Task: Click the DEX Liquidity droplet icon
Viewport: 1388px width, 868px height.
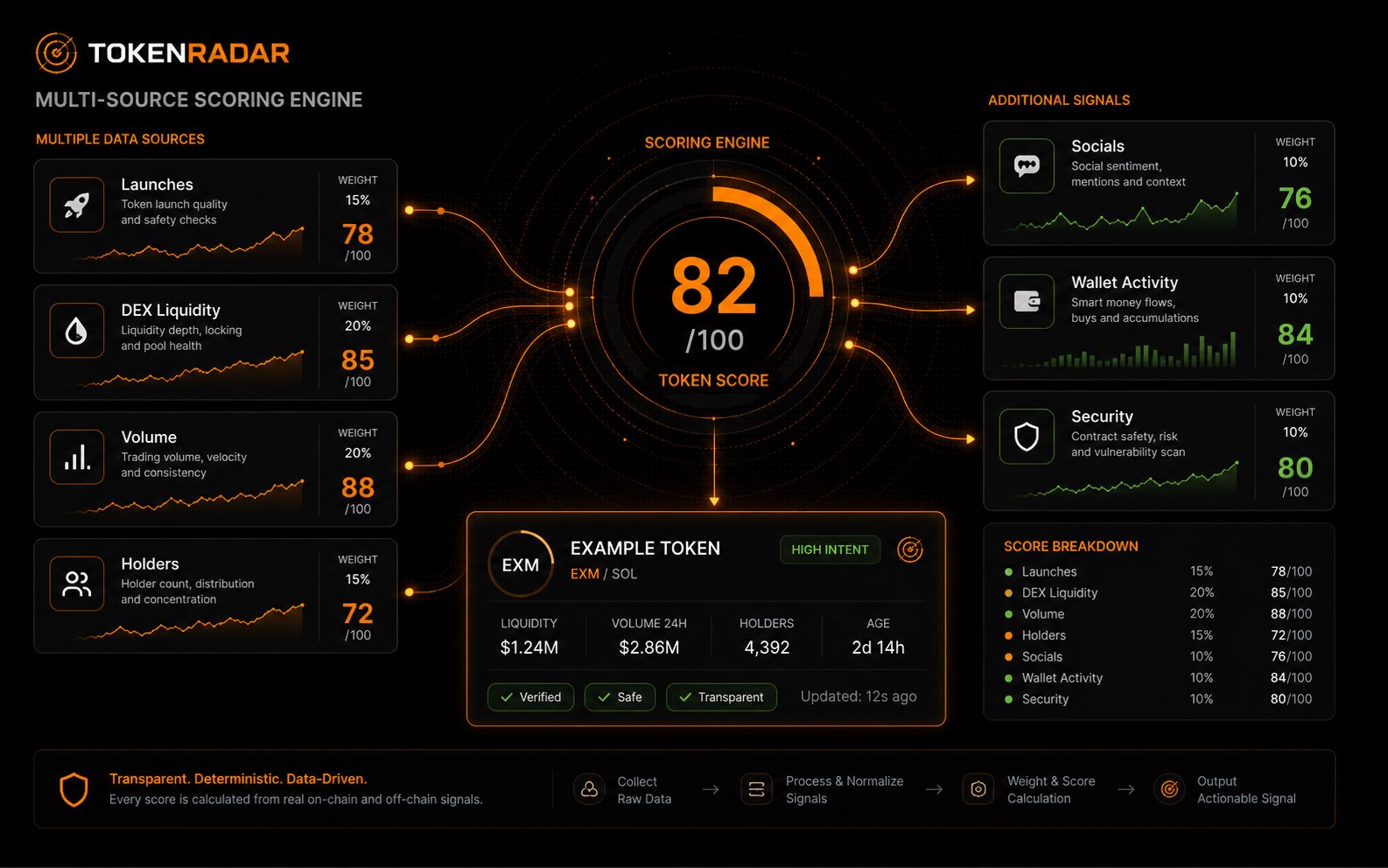Action: (x=77, y=331)
